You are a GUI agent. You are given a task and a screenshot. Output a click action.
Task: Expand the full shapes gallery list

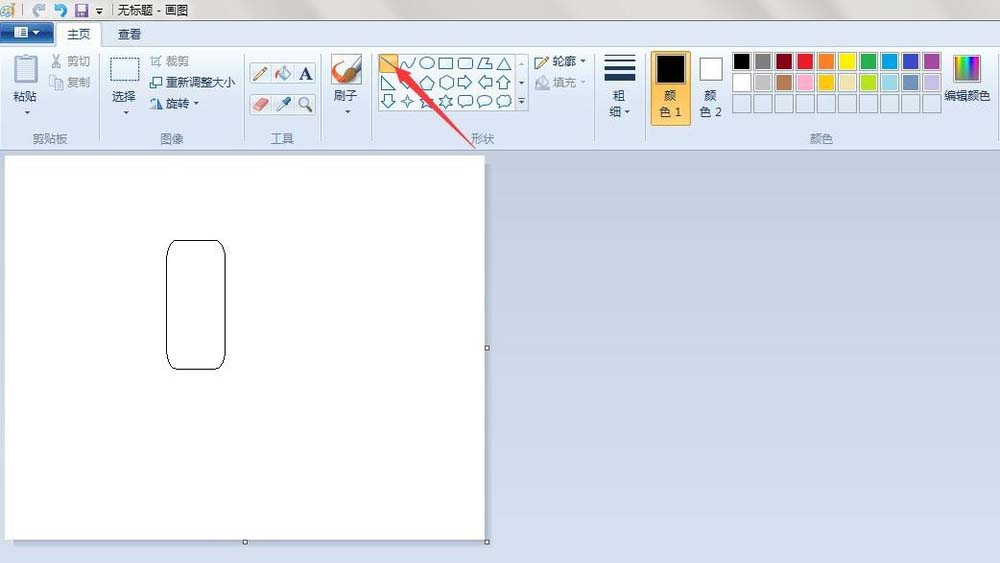tap(522, 101)
